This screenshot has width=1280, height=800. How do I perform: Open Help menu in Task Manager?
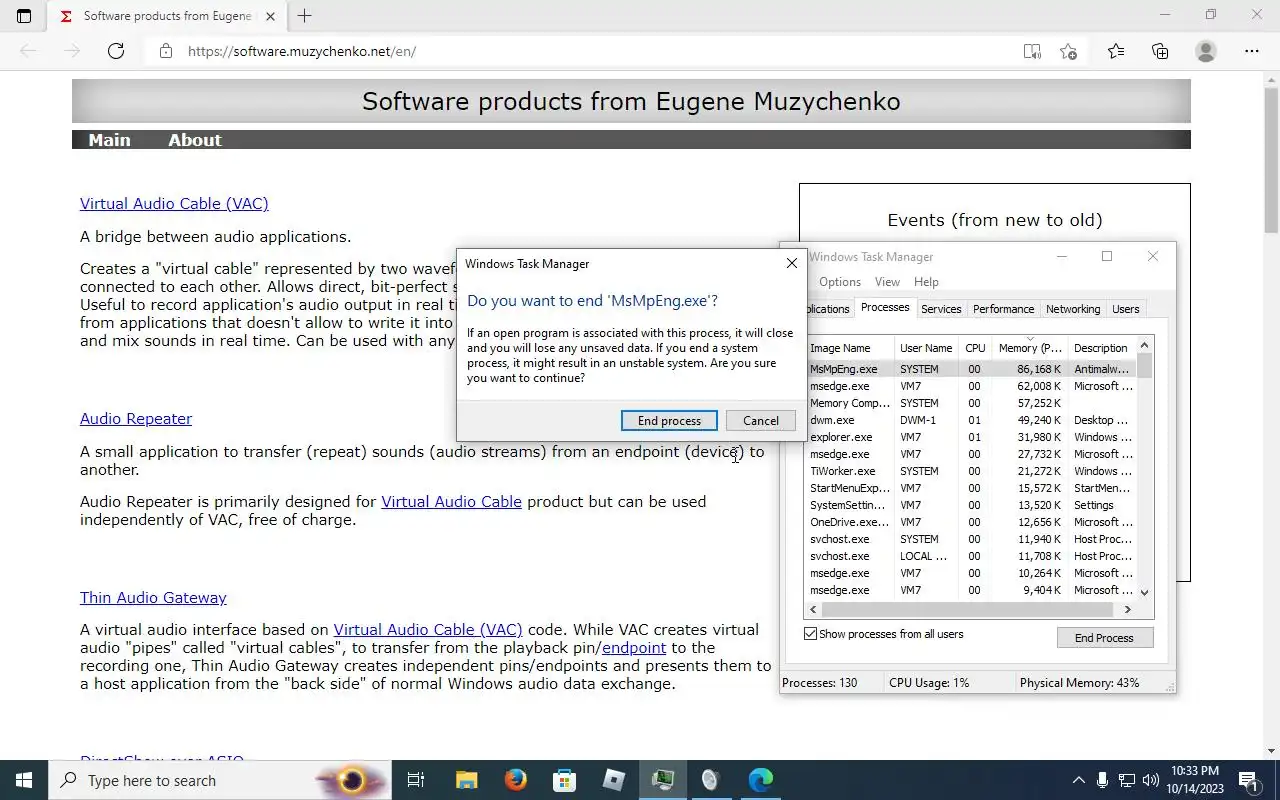click(x=926, y=282)
